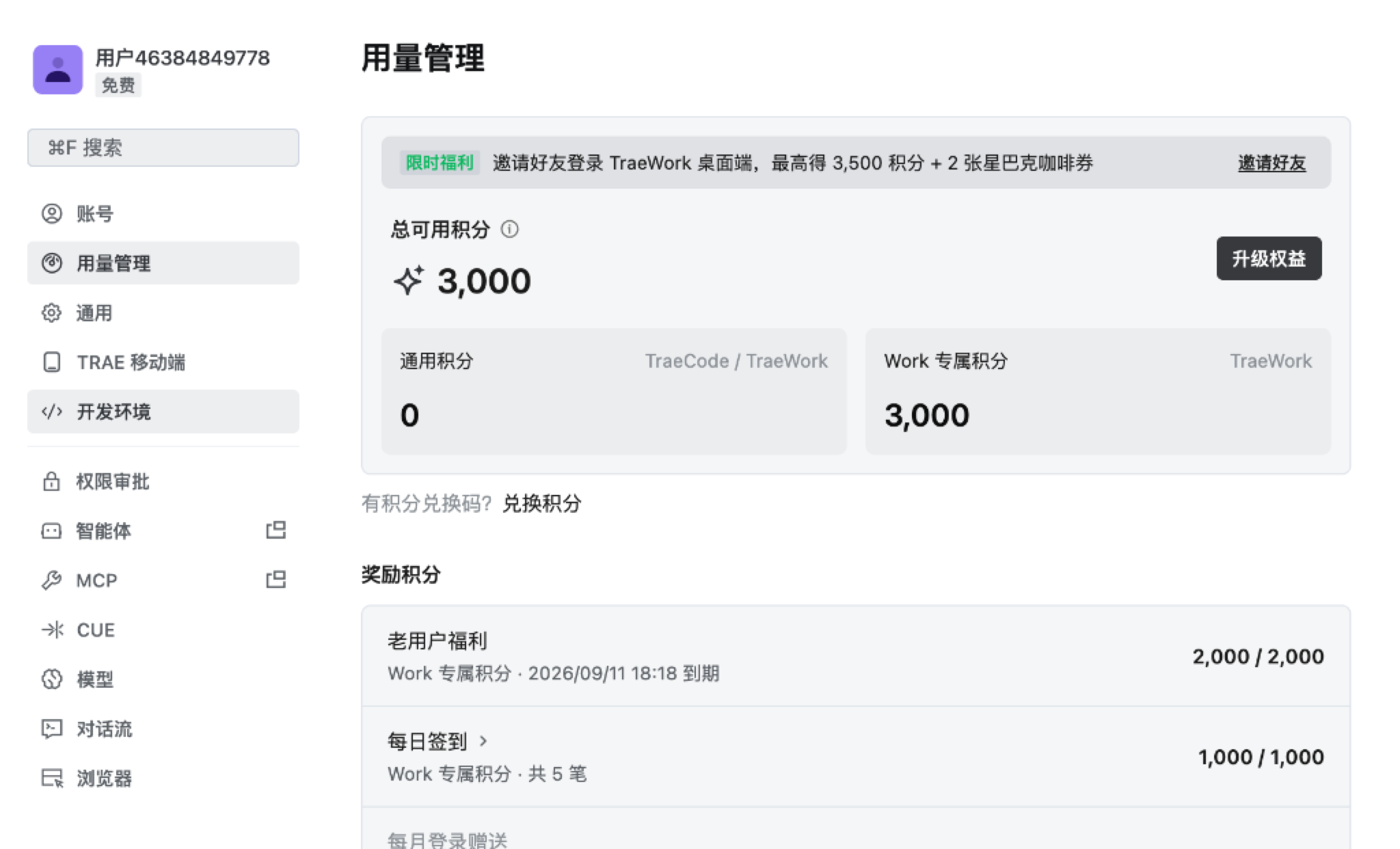Focus the ⌘F 搜索 search field
1400x849 pixels.
point(163,148)
